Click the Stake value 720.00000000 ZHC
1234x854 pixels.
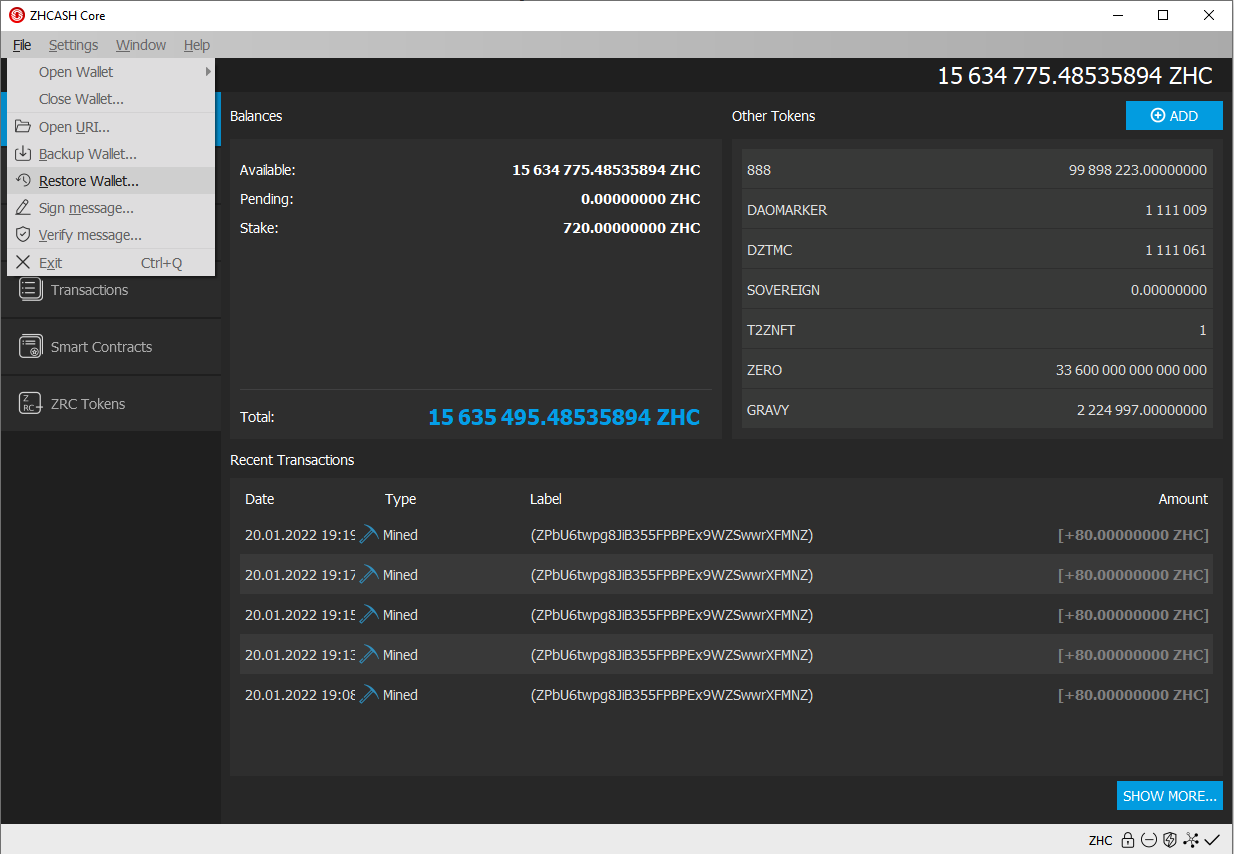click(632, 228)
